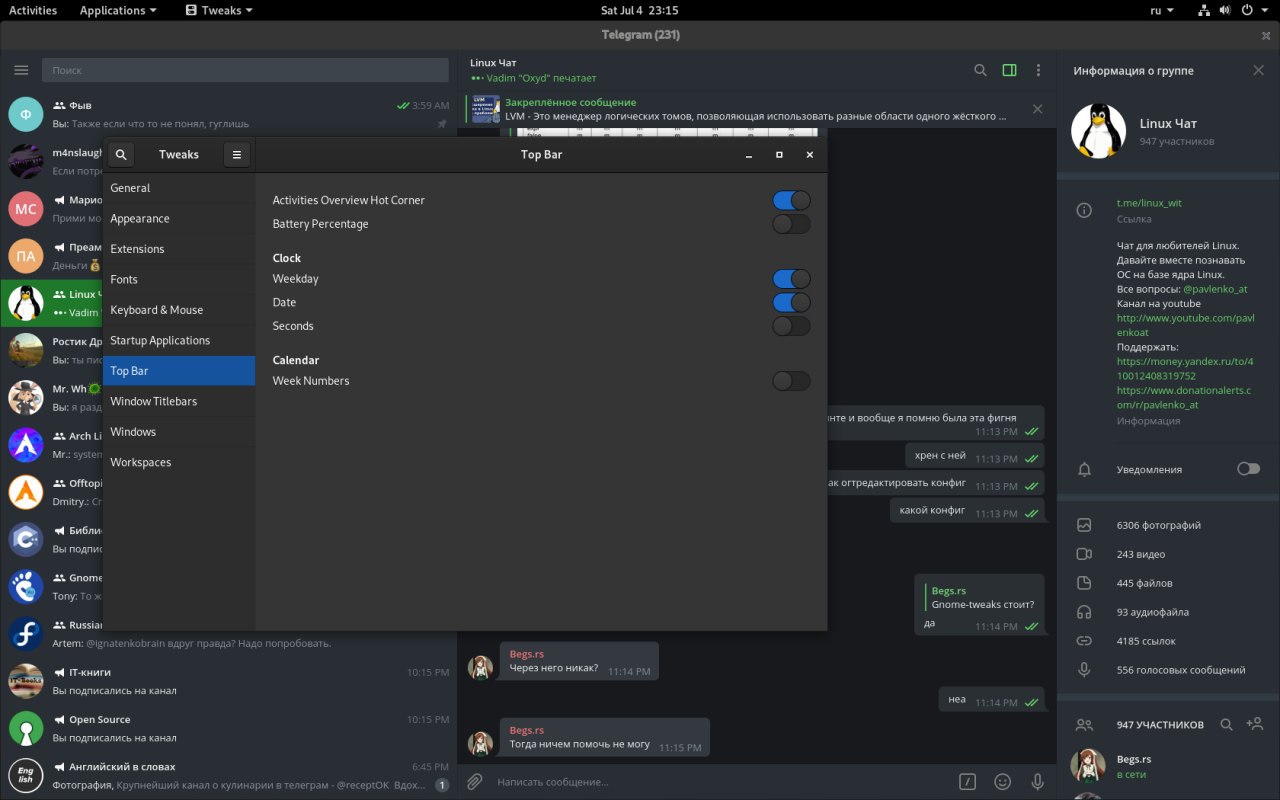Toggle Activities Overview Hot Corner switch
Viewport: 1280px width, 800px height.
791,200
